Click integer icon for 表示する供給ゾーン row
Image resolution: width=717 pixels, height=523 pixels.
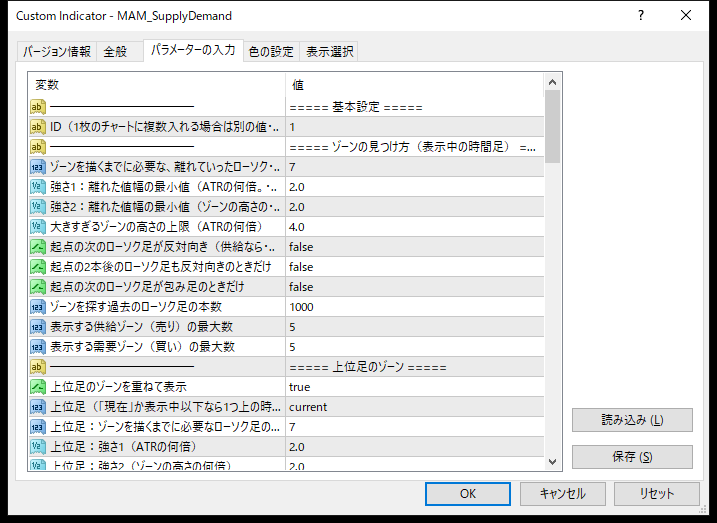tap(38, 327)
